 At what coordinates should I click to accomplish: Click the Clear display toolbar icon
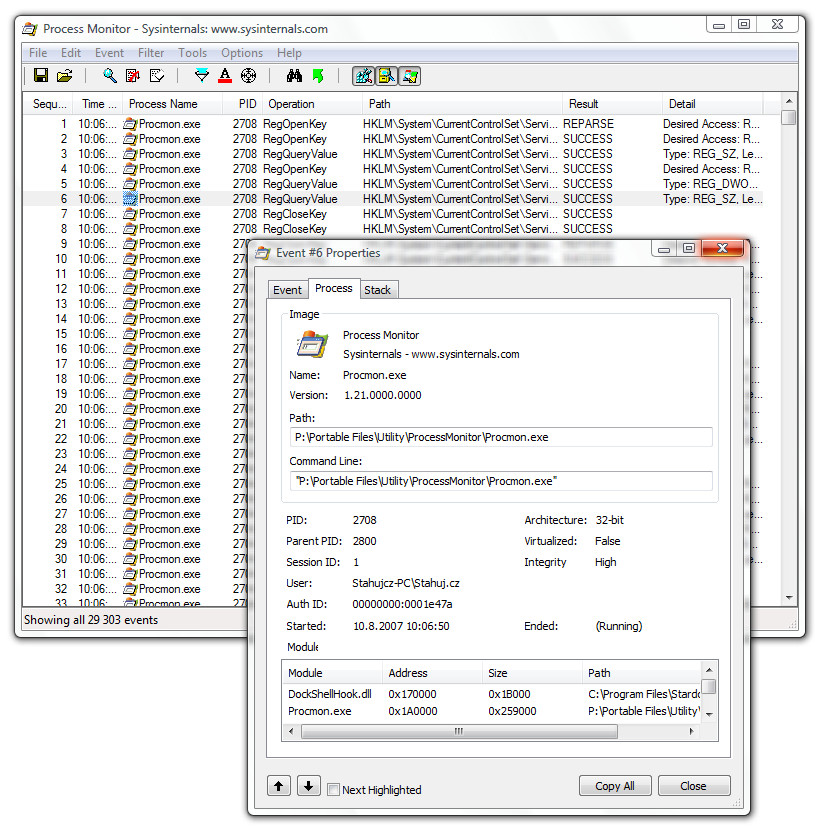click(x=157, y=75)
